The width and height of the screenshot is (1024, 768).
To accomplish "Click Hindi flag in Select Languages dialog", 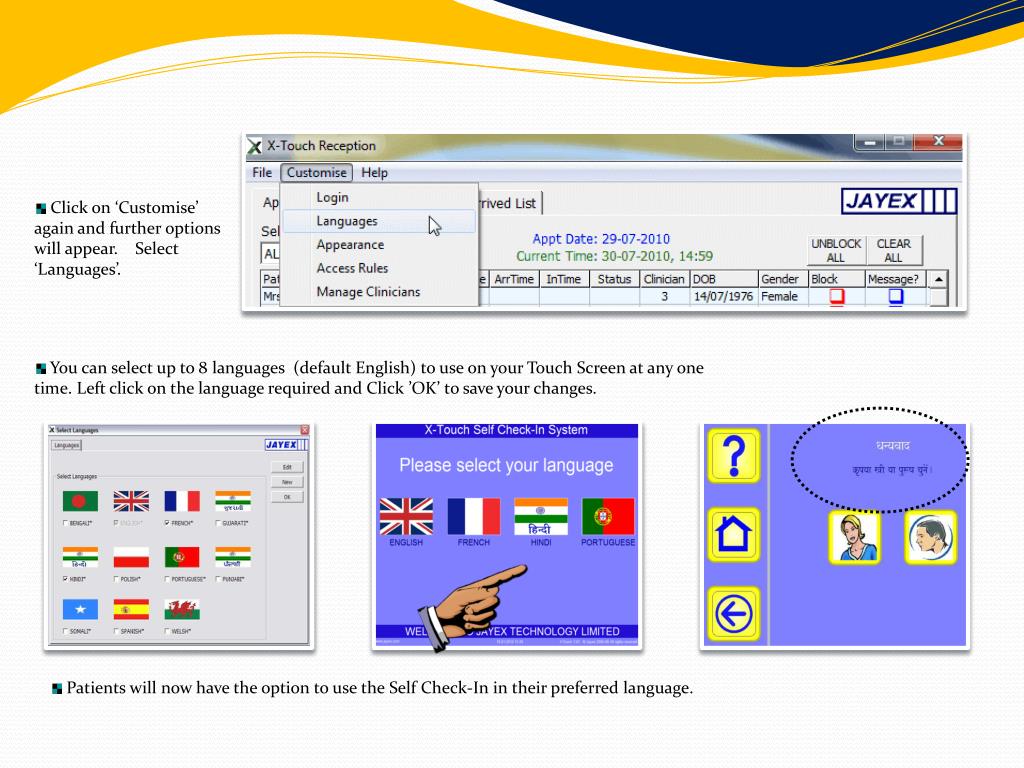I will pyautogui.click(x=80, y=557).
